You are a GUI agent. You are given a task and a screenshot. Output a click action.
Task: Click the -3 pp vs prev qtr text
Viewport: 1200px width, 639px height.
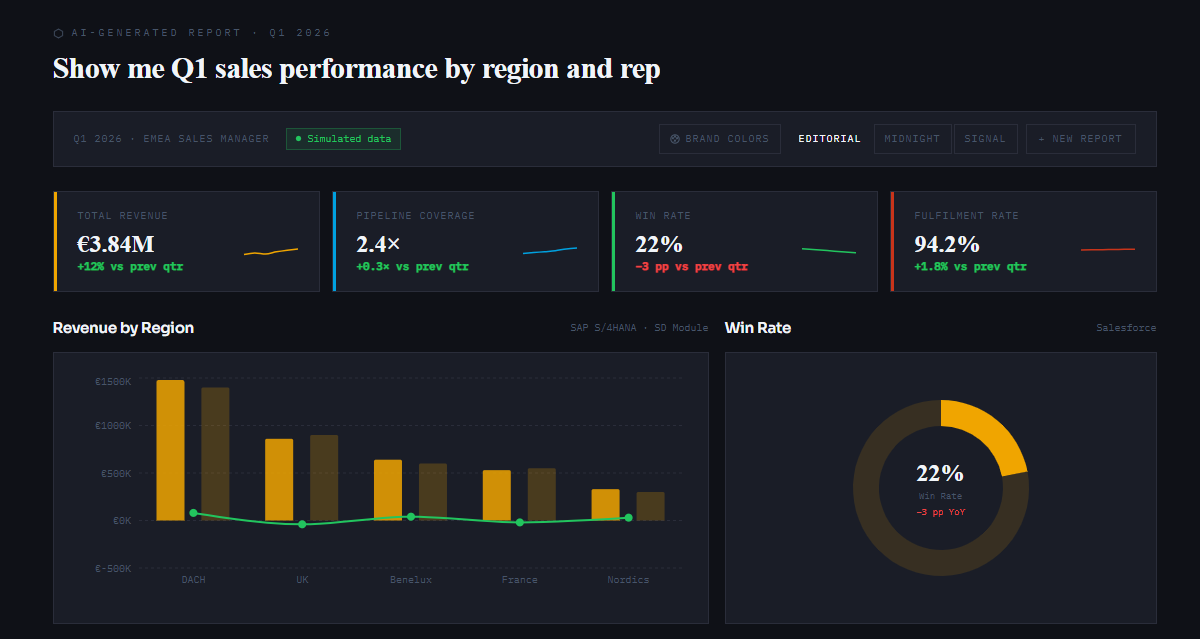coord(691,267)
